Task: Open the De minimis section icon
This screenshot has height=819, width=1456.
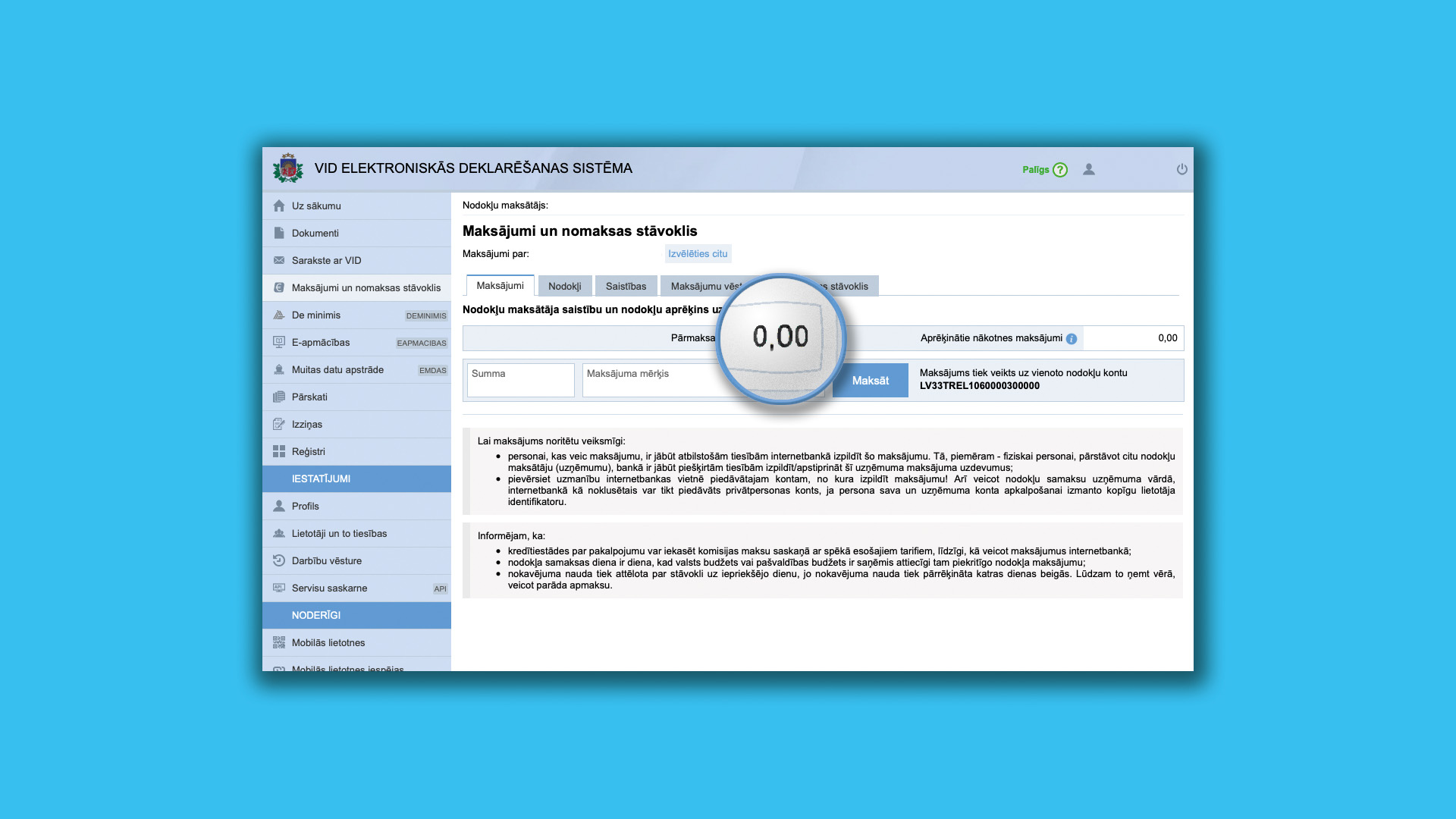Action: coord(278,314)
